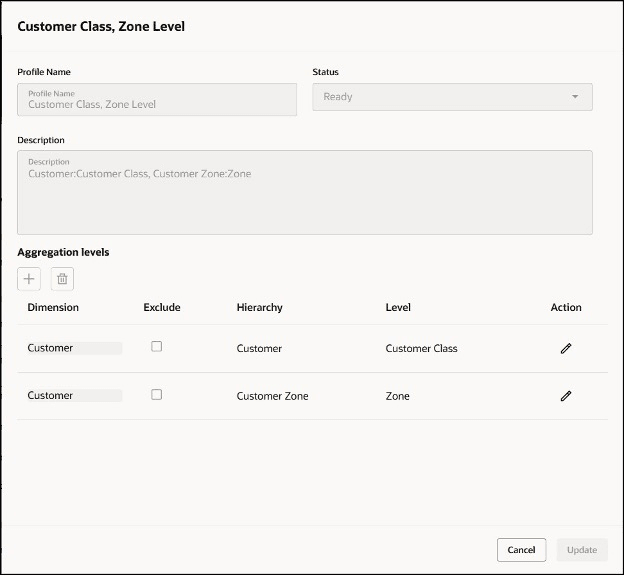Edit the Customer Class row pencil icon
624x576 pixels.
click(x=566, y=348)
